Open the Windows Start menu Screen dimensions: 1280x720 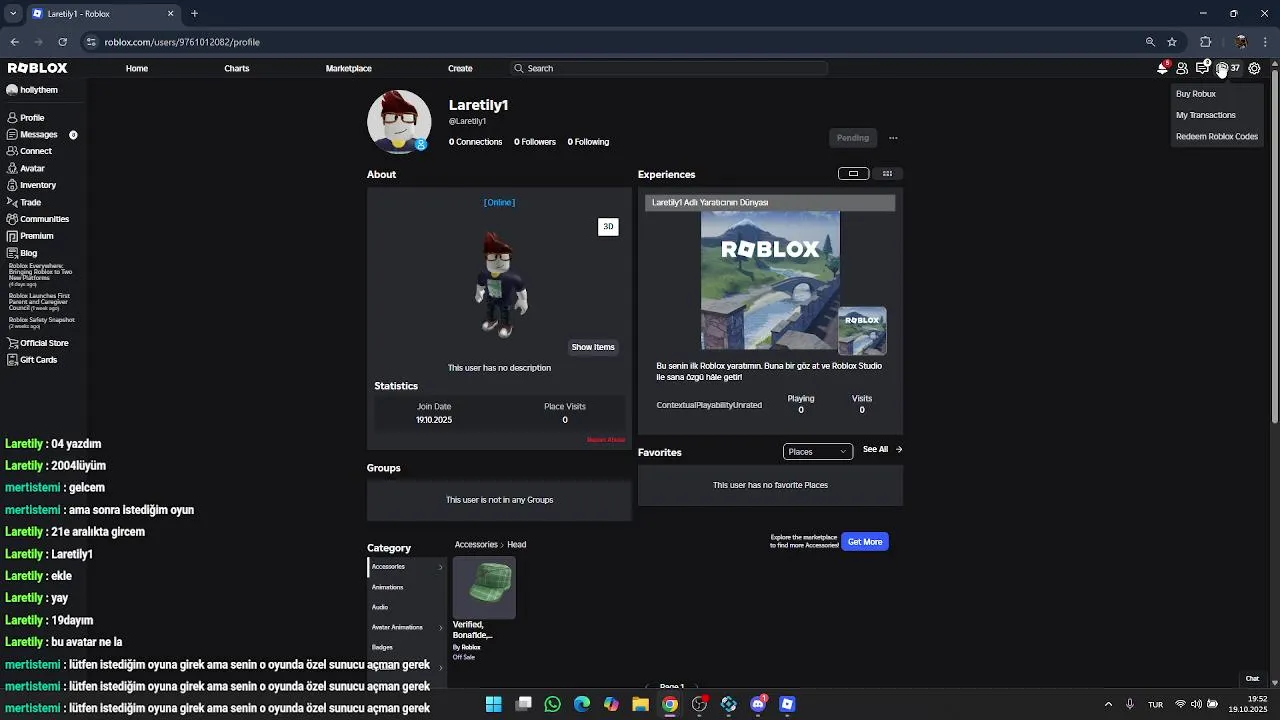pyautogui.click(x=493, y=704)
